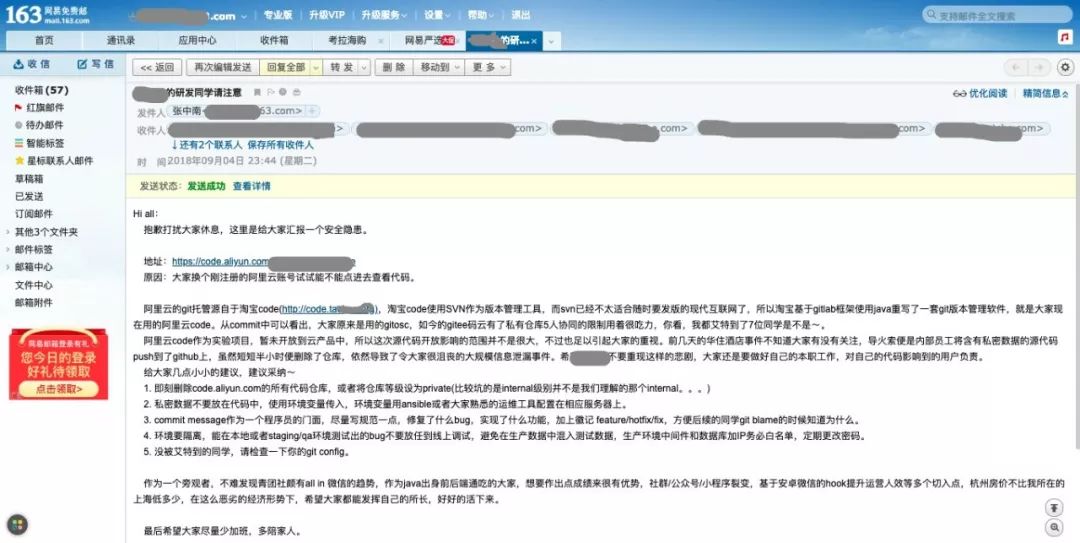Go to the next email arrow
1080x543 pixels.
click(1039, 68)
